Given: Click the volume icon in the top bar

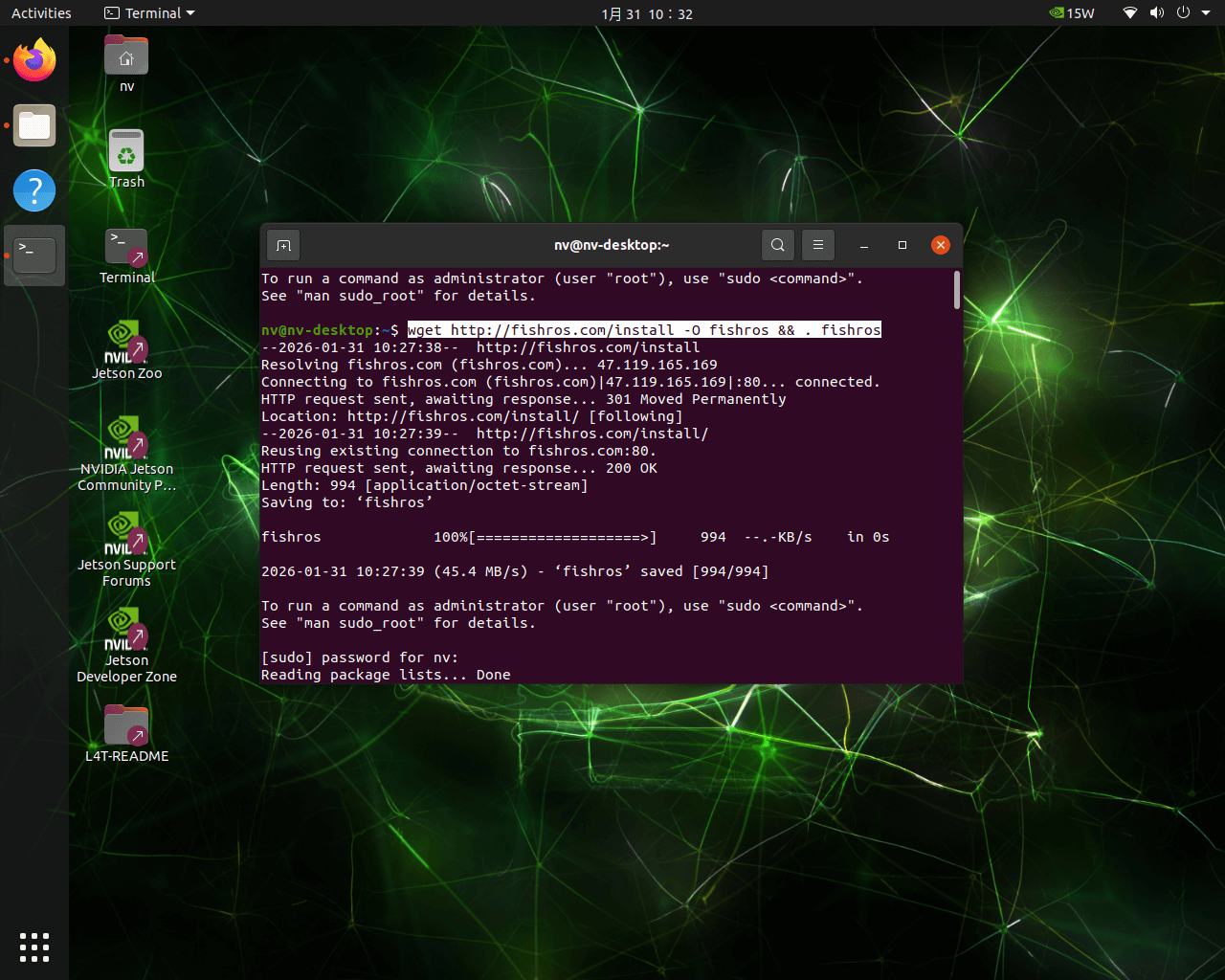Looking at the screenshot, I should 1157,13.
